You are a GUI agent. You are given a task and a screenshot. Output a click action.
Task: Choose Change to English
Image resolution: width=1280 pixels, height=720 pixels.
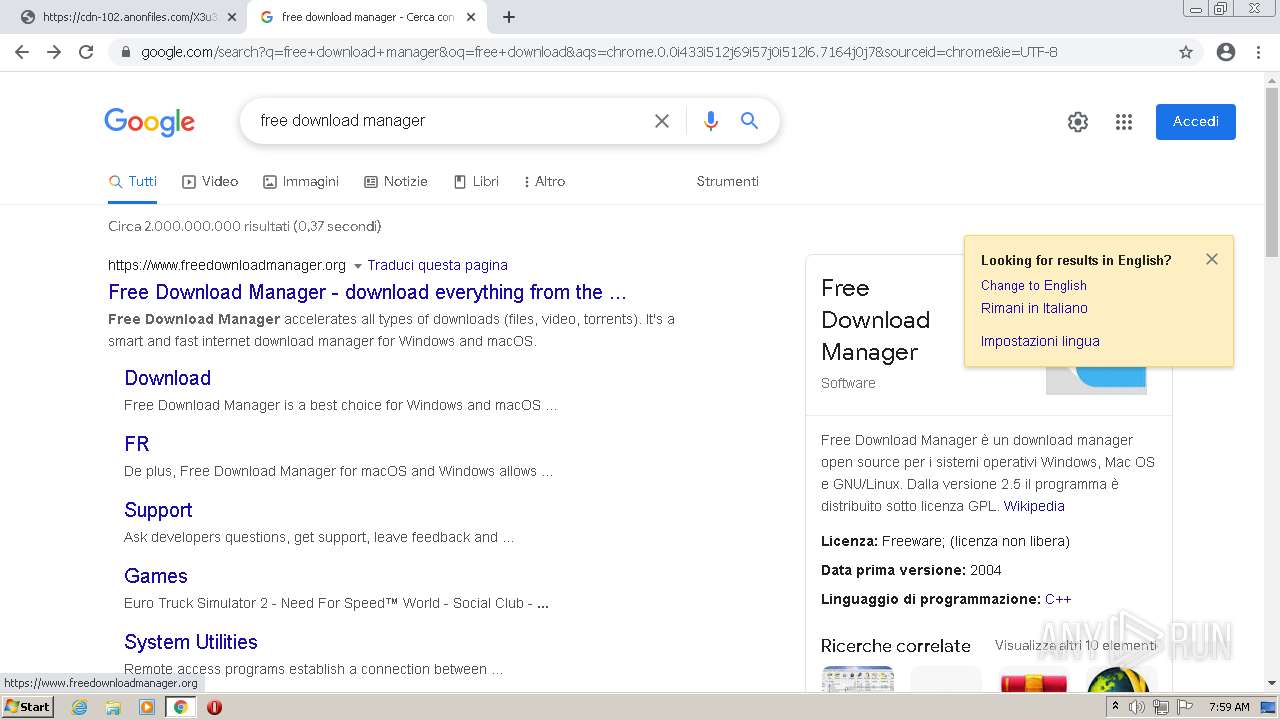click(1034, 285)
